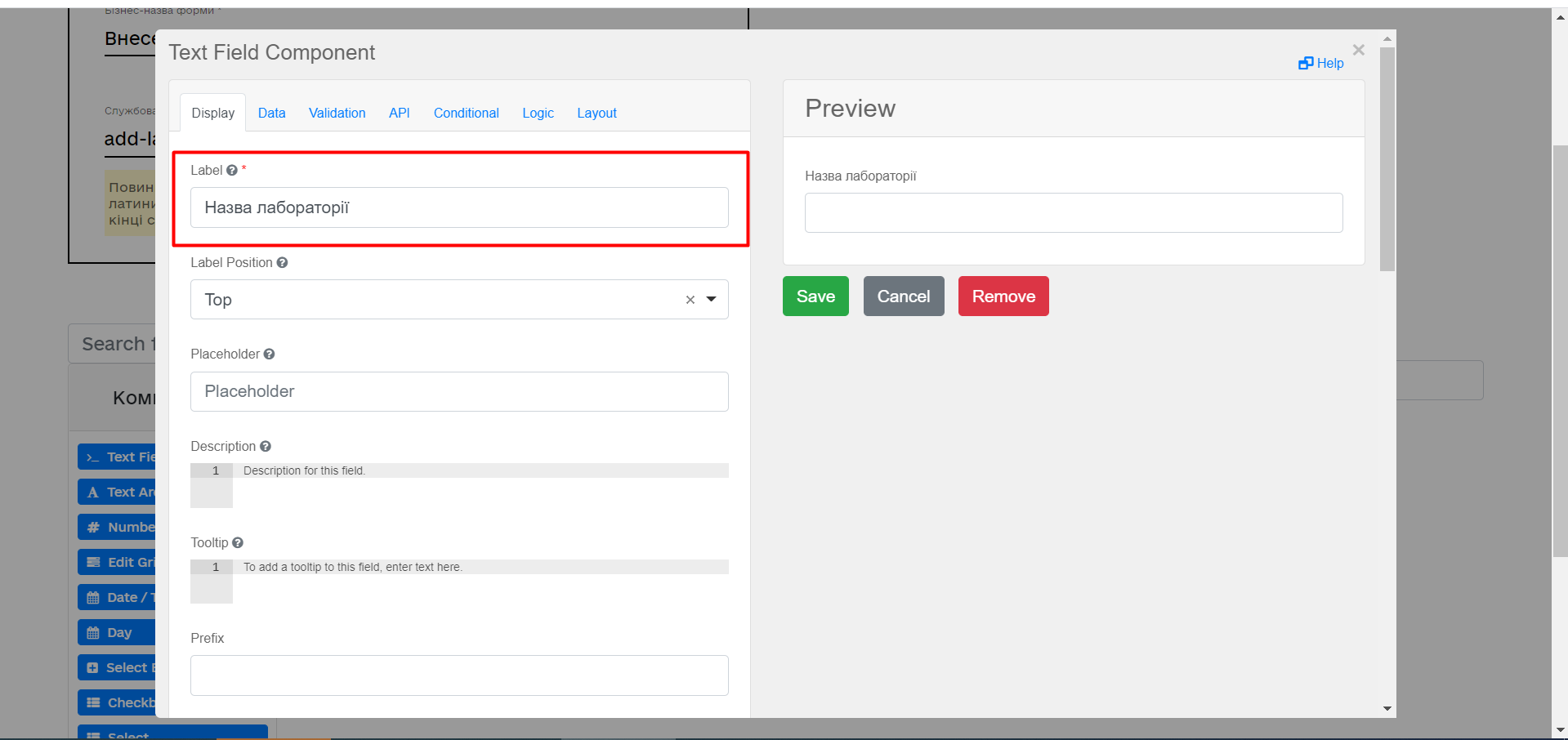Select the Conditional tab
Screen dimensions: 1568x740
pyautogui.click(x=466, y=114)
